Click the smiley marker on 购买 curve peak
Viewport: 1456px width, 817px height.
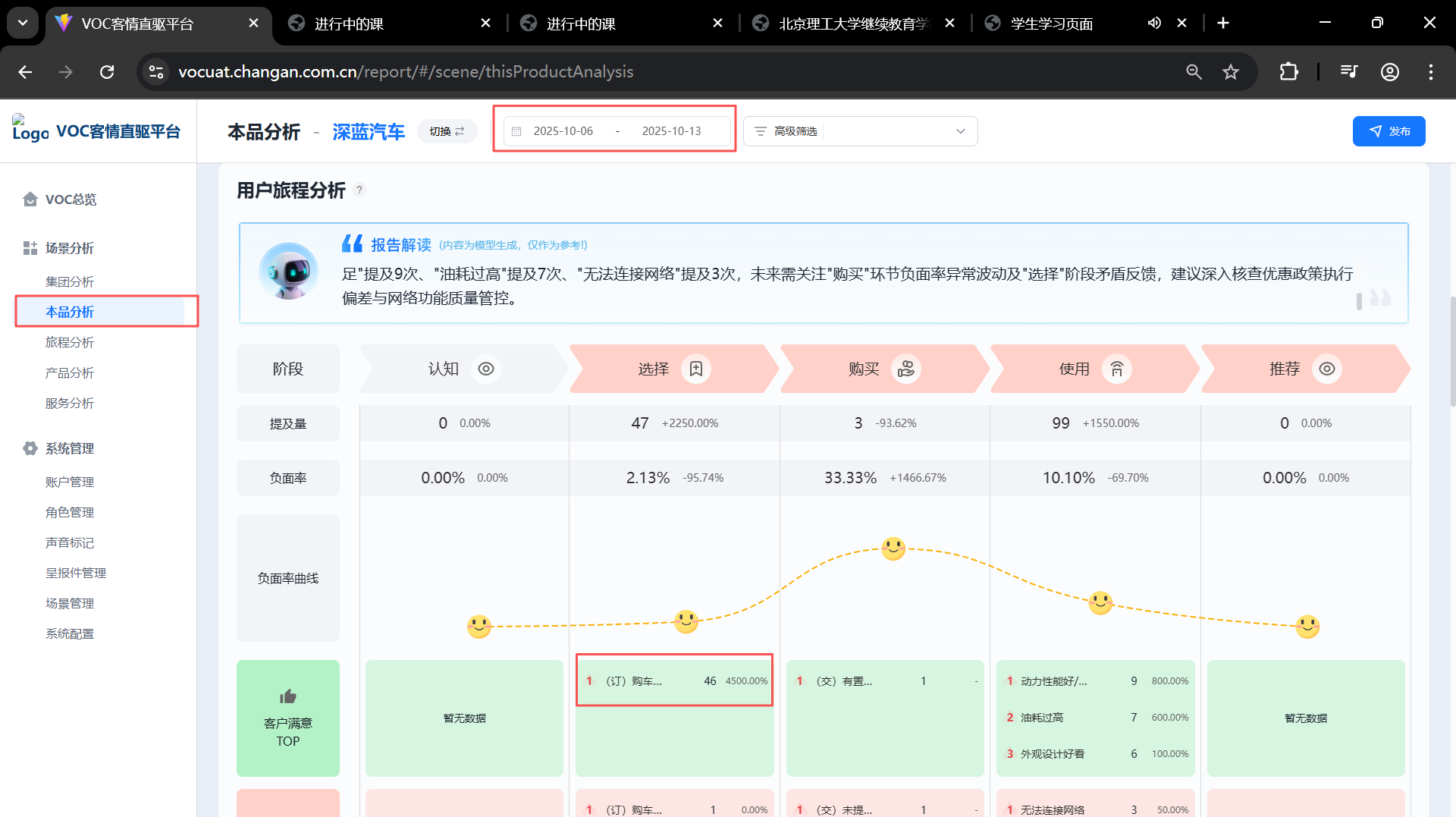coord(893,548)
